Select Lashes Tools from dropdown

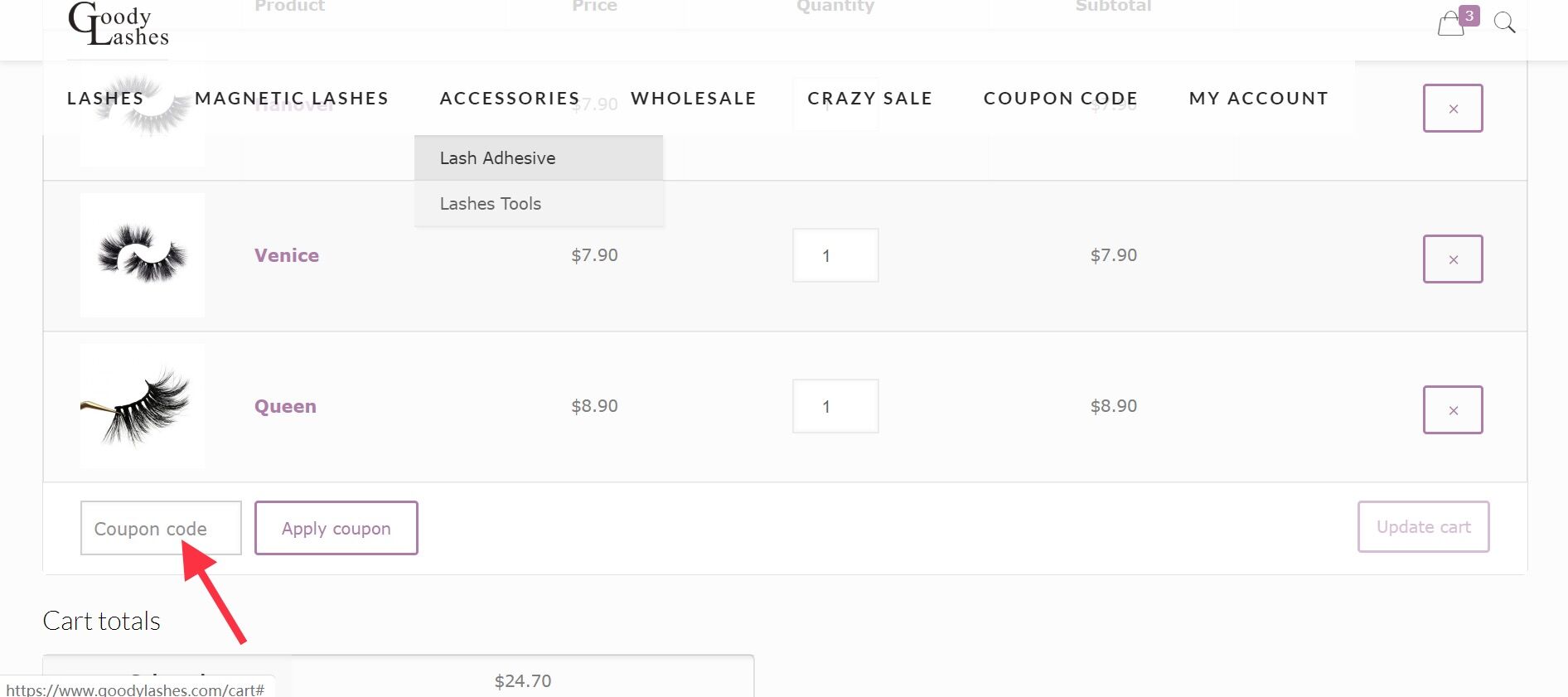(x=539, y=204)
